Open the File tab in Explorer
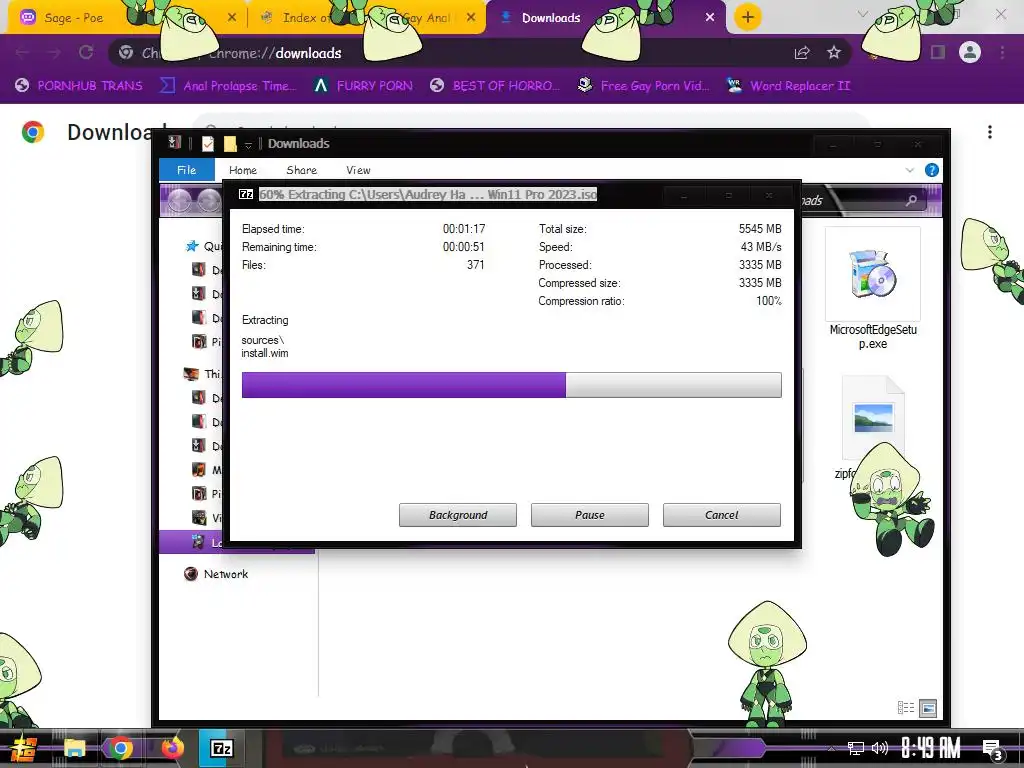 [187, 170]
